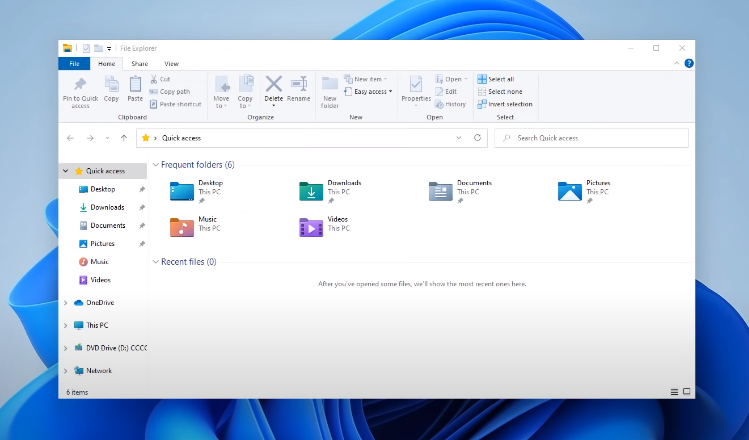Click Invert selection in ribbon
Viewport: 749px width, 440px height.
coord(505,104)
